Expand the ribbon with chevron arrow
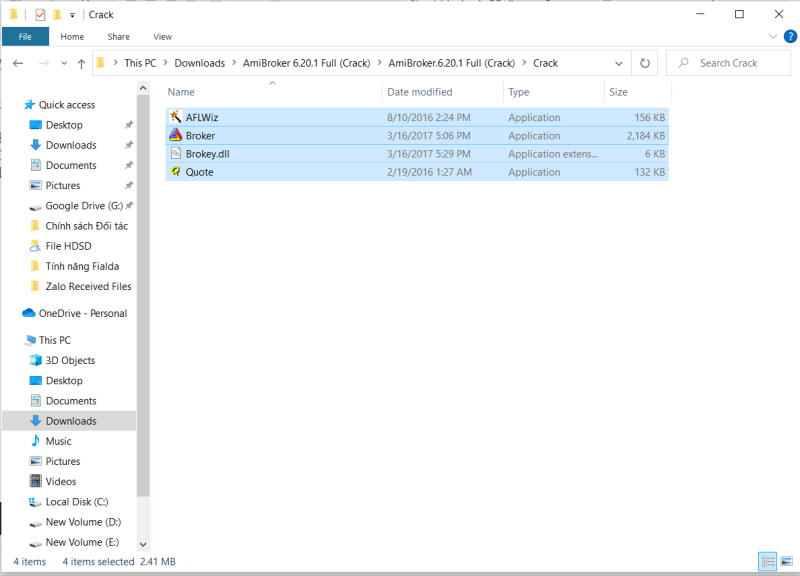Image resolution: width=800 pixels, height=576 pixels. [x=774, y=37]
